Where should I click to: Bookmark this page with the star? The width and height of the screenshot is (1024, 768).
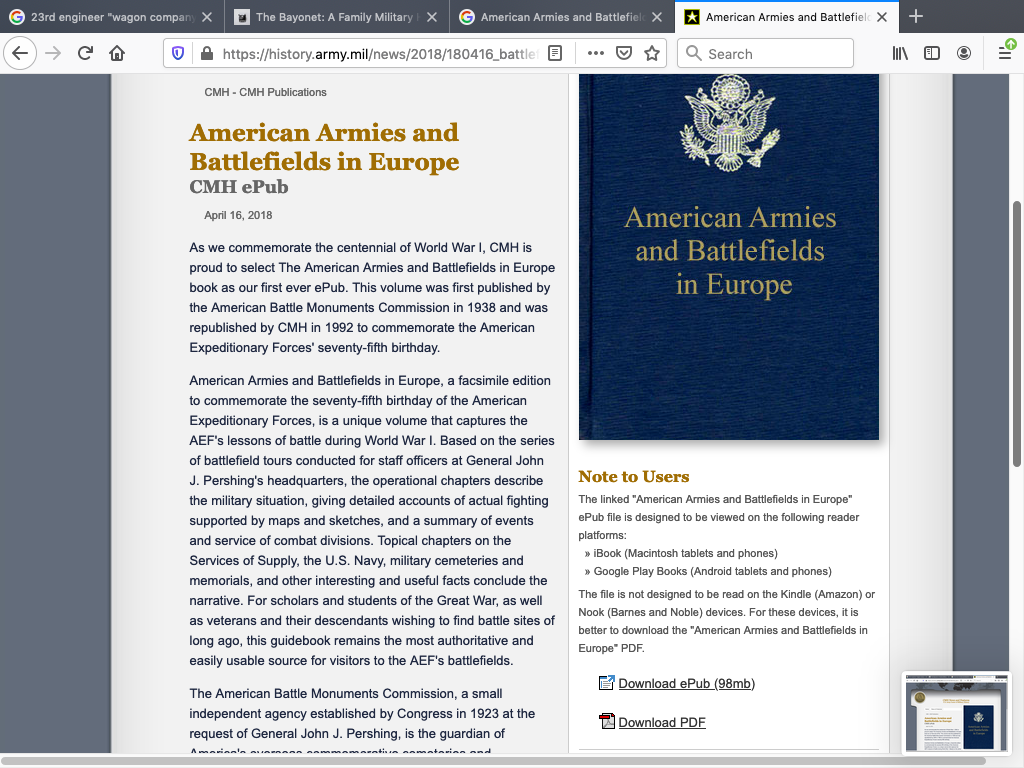pyautogui.click(x=652, y=54)
